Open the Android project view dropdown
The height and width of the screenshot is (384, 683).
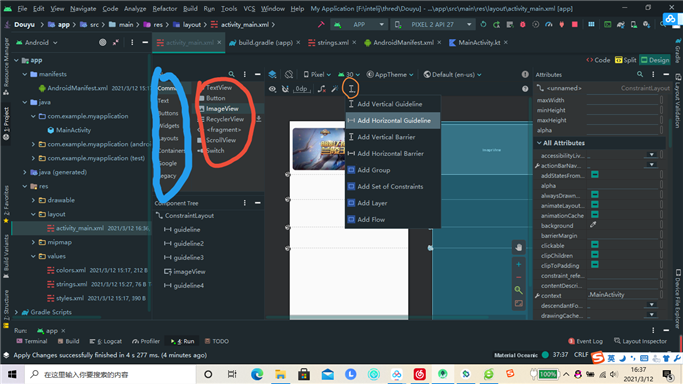(37, 42)
